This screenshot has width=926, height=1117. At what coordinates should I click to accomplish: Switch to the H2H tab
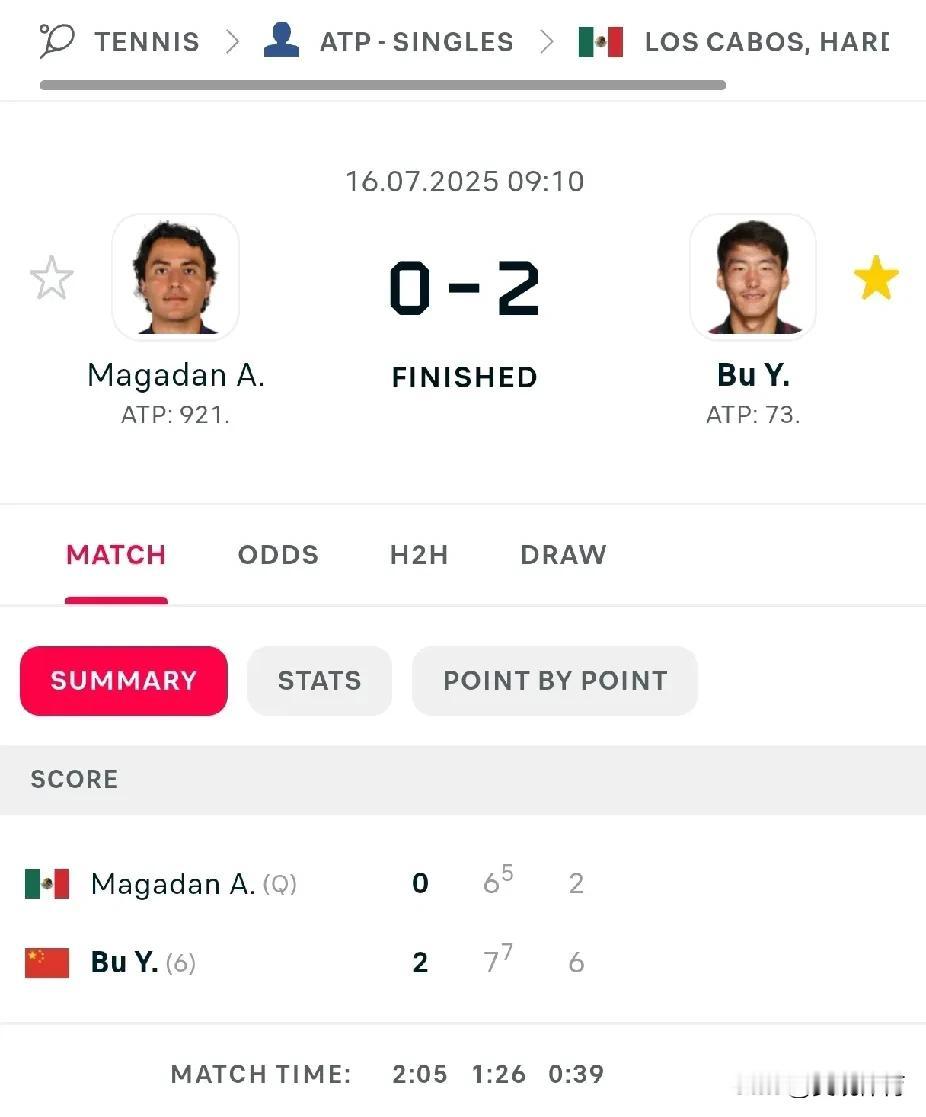(419, 554)
